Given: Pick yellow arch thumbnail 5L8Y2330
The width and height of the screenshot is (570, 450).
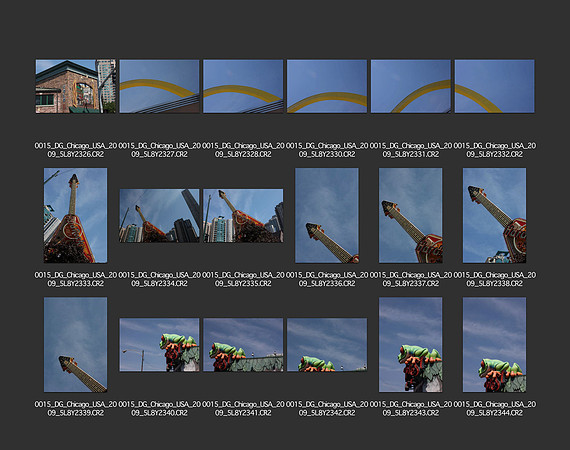Looking at the screenshot, I should tap(327, 87).
